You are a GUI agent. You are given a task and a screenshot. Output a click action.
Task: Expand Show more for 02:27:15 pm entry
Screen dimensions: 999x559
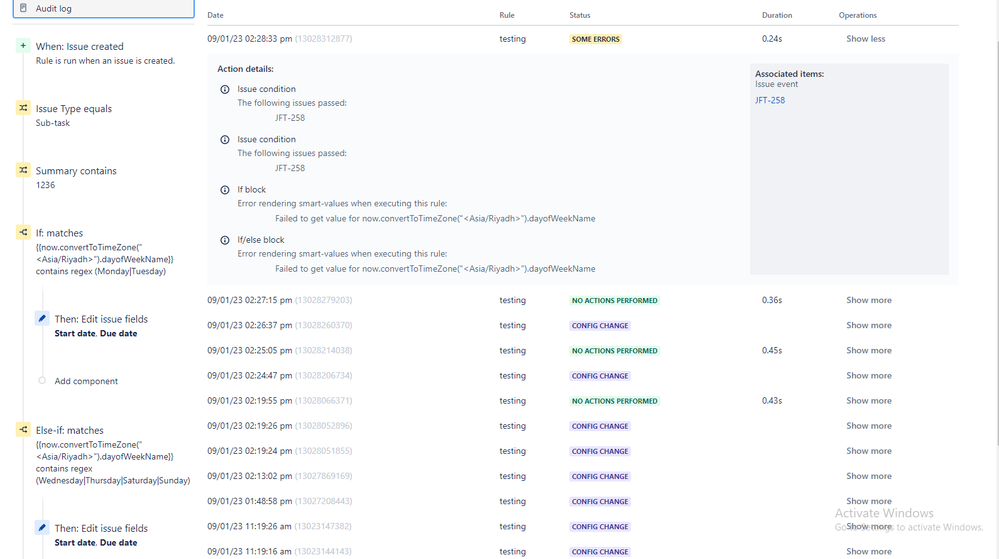tap(868, 300)
